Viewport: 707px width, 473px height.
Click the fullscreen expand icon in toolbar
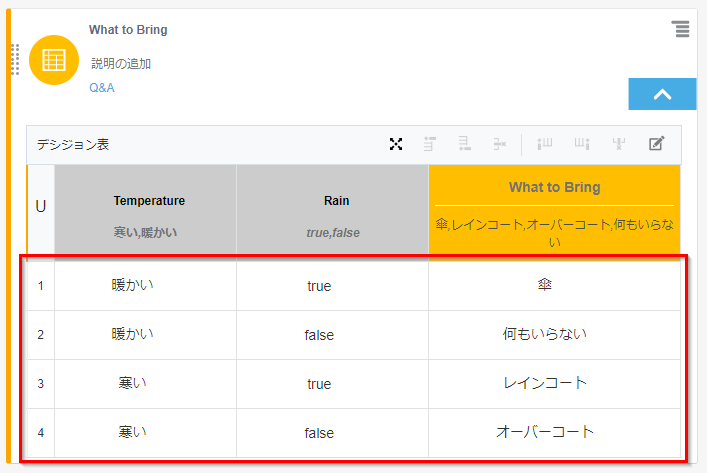tap(396, 144)
